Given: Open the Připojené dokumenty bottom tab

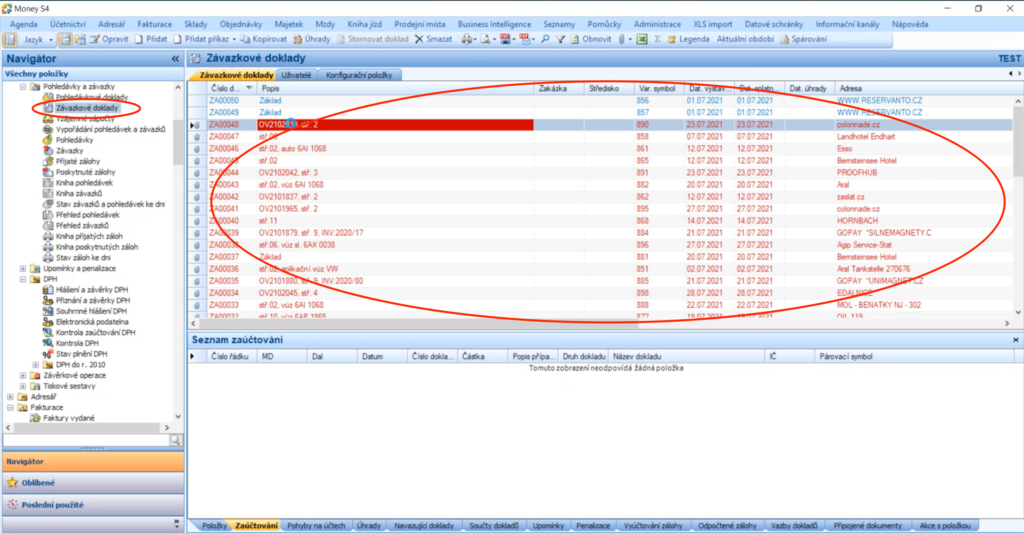Looking at the screenshot, I should pyautogui.click(x=867, y=525).
